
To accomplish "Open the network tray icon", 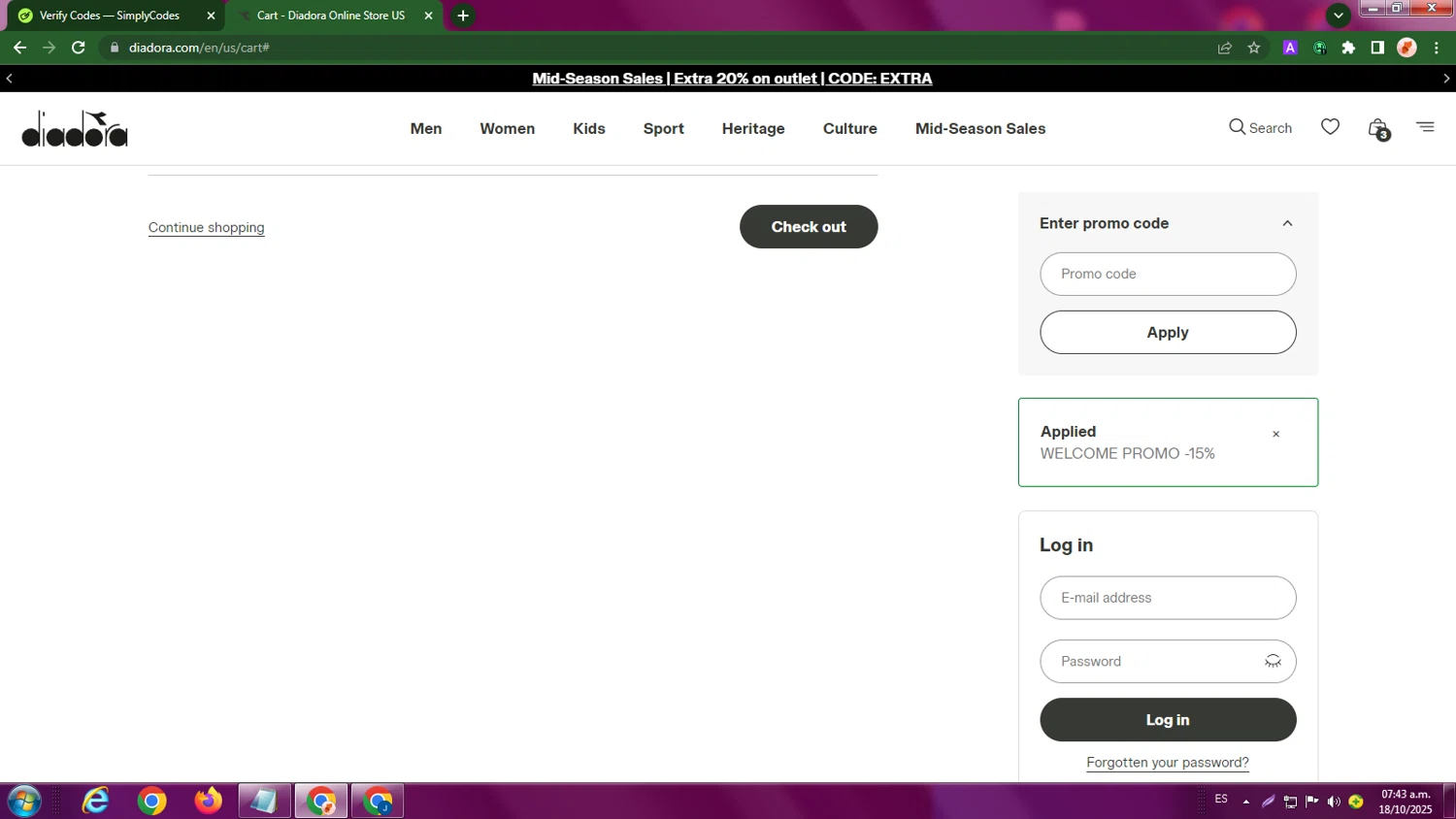I will click(1290, 802).
